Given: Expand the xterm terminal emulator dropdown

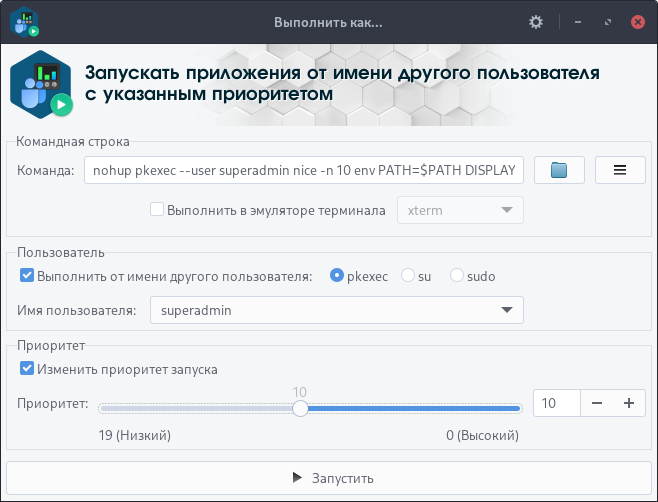Looking at the screenshot, I should click(460, 210).
